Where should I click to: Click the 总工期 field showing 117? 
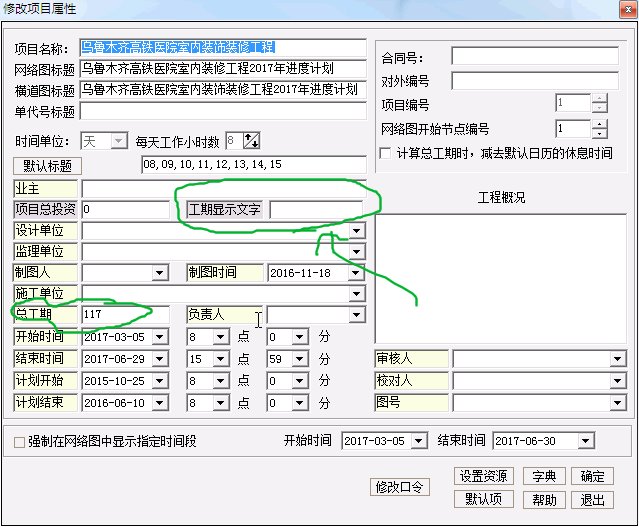(x=126, y=314)
